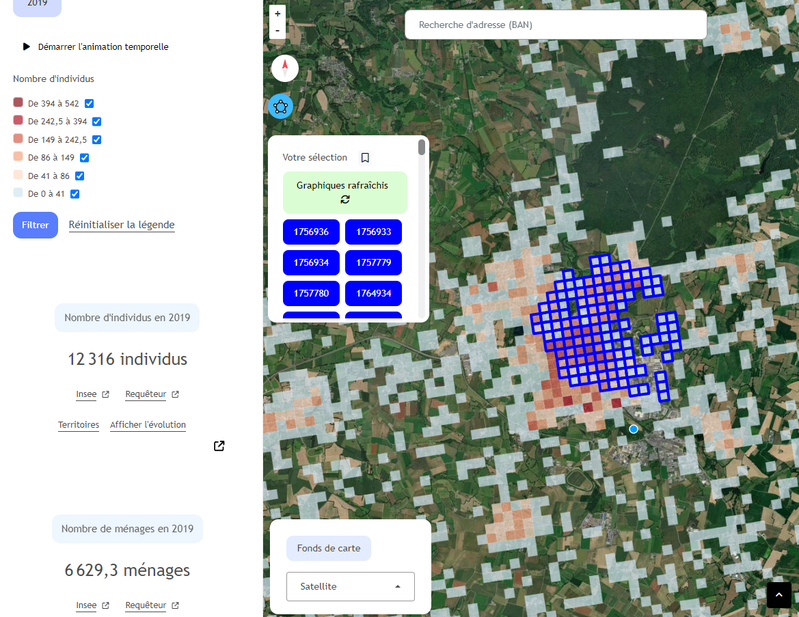Image resolution: width=799 pixels, height=617 pixels.
Task: Open the Territoires link
Action: 78,425
